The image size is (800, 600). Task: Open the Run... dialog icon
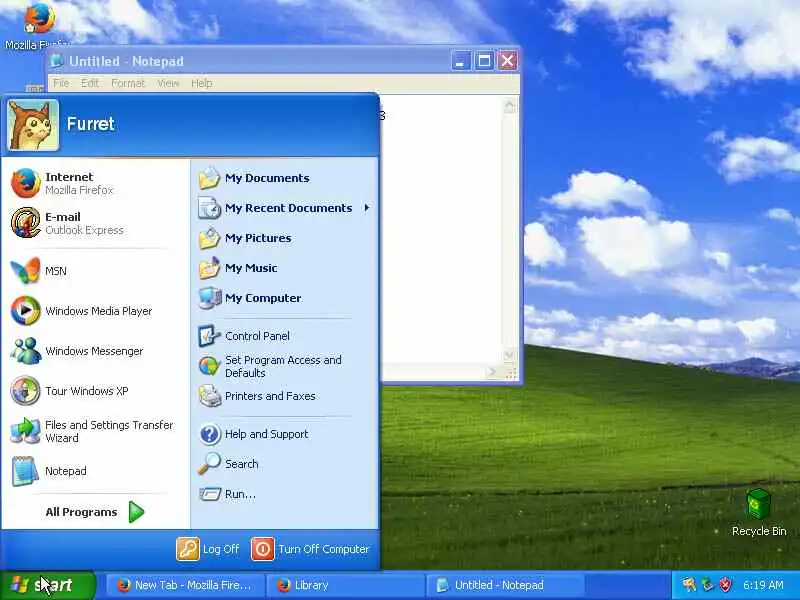[x=209, y=494]
